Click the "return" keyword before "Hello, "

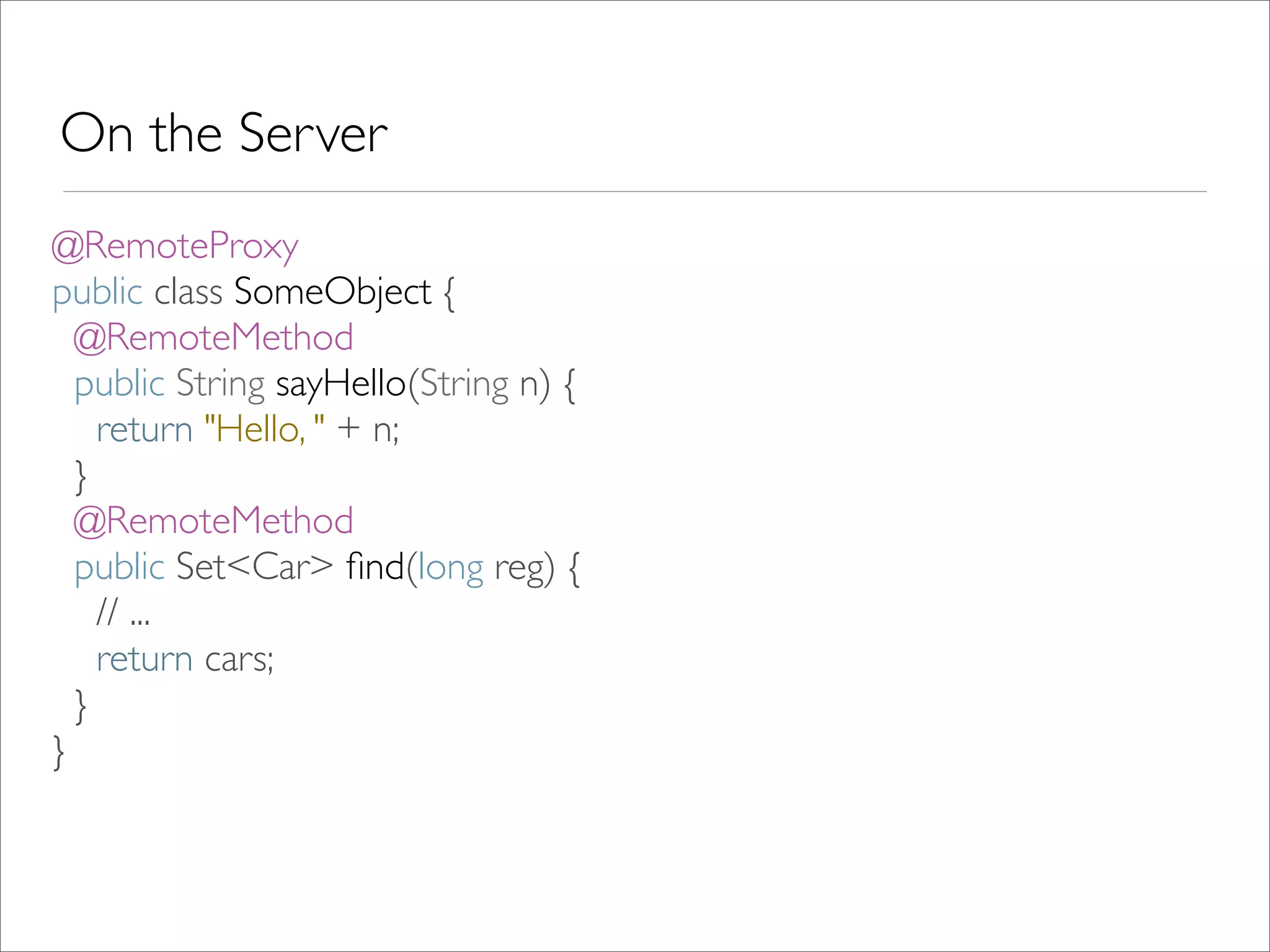click(x=144, y=430)
